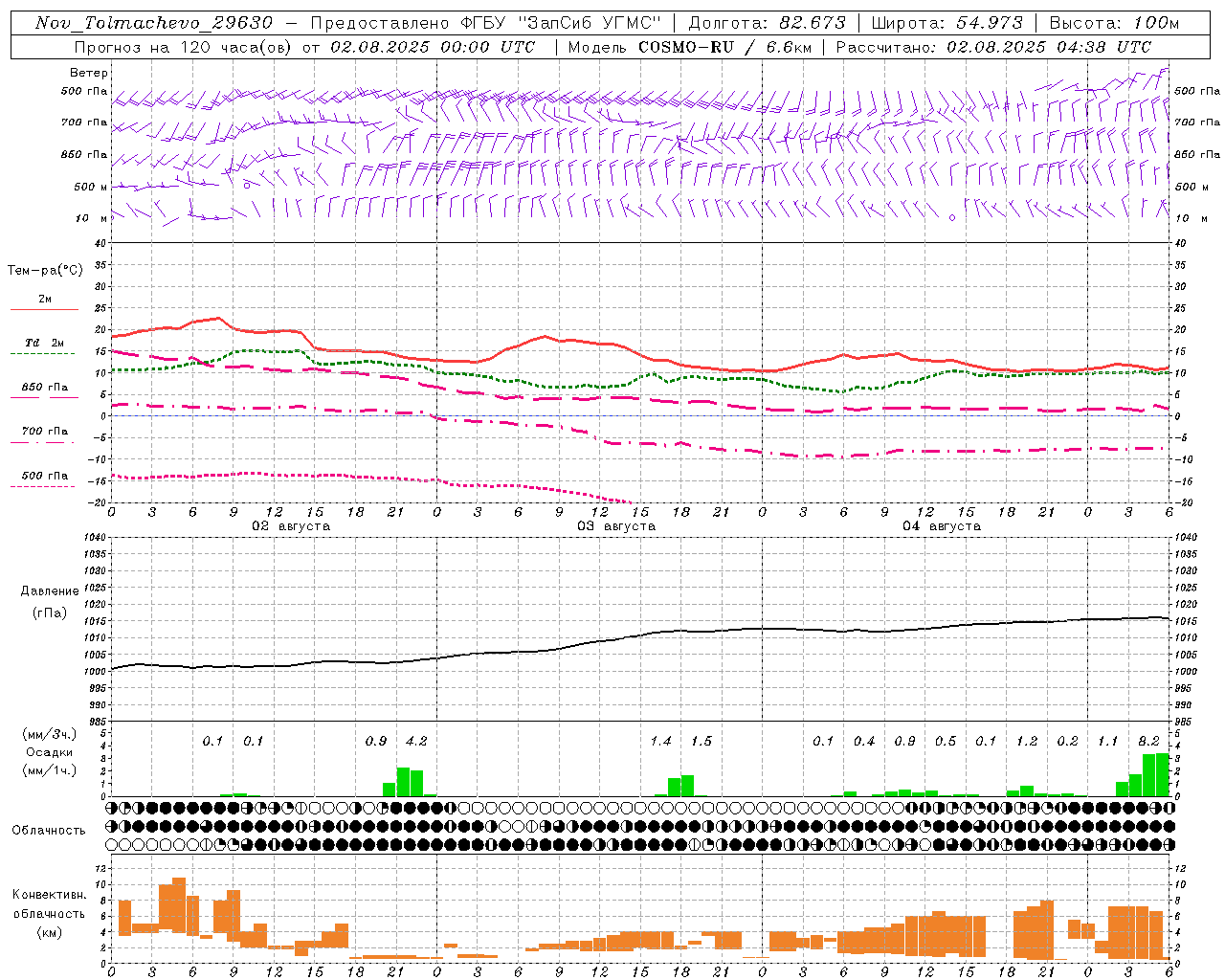
Task: Click the 500 гПа temperature legend entry
Action: point(45,476)
